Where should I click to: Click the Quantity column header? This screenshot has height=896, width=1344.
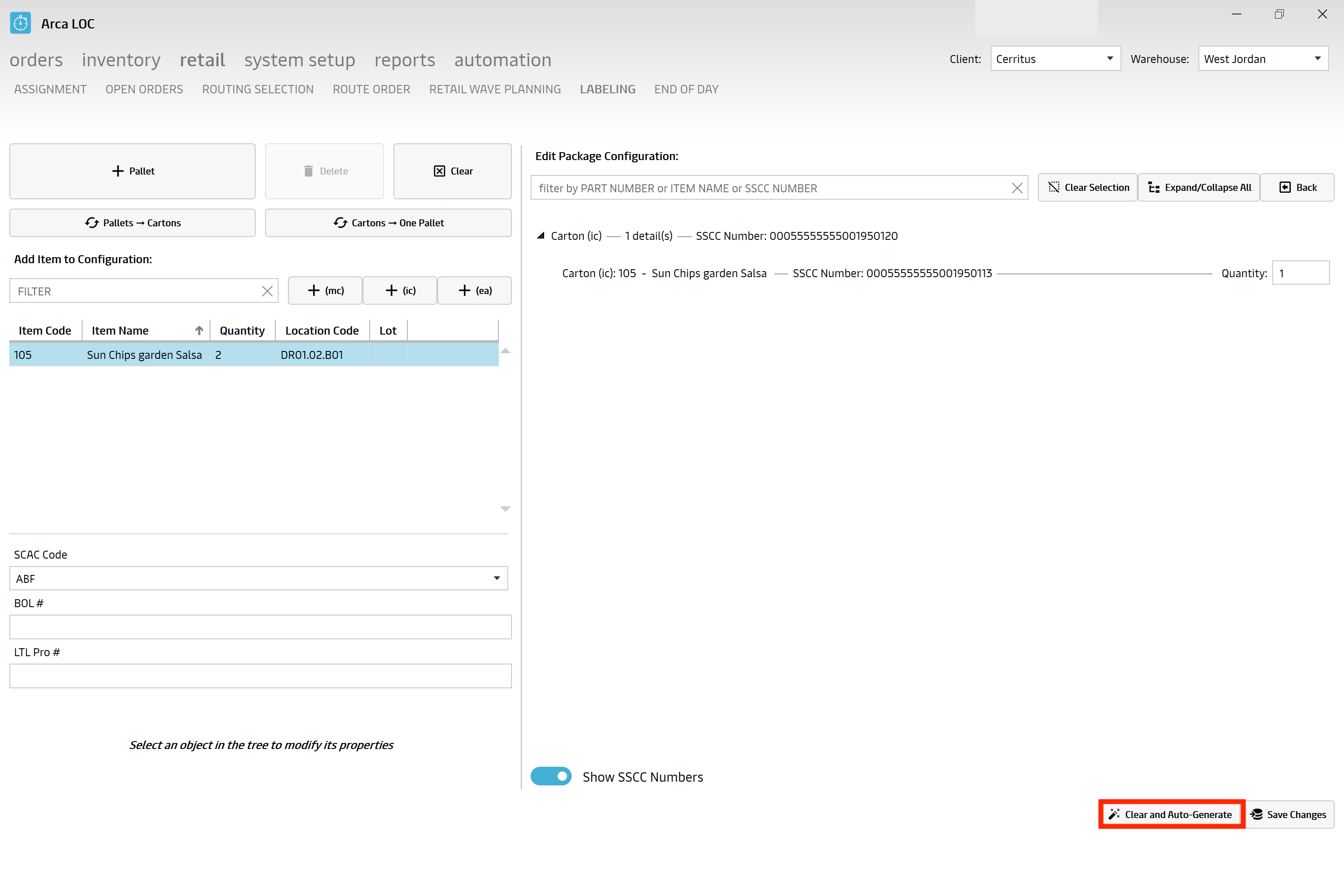coord(242,330)
